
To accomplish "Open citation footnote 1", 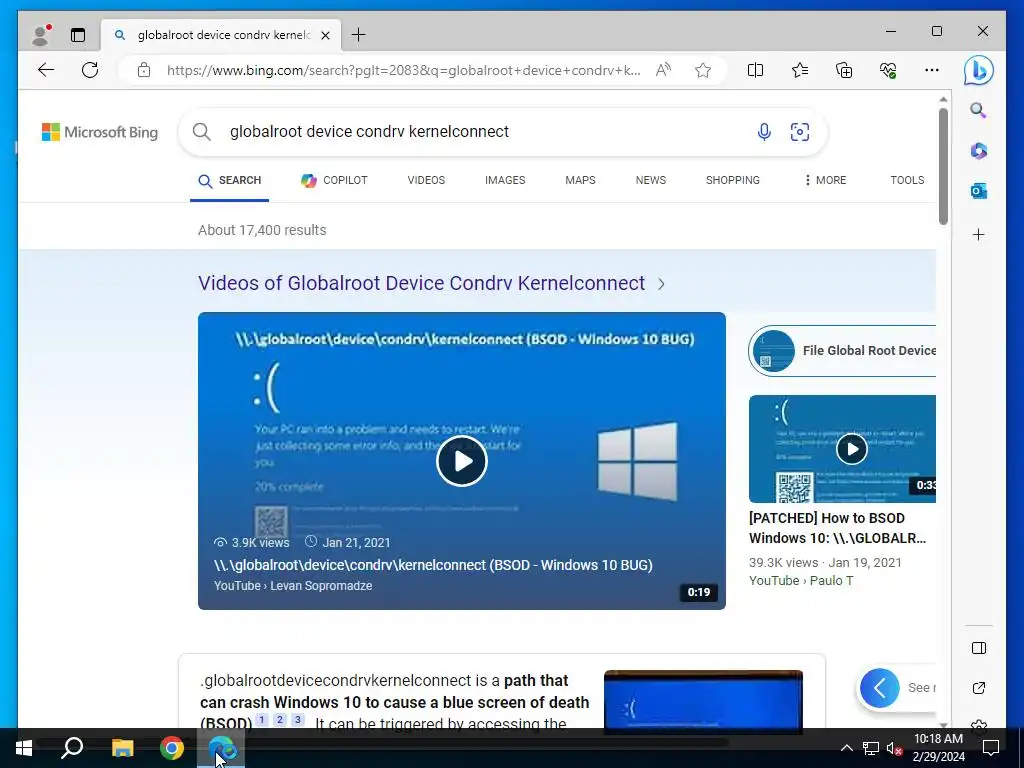I will (x=262, y=720).
